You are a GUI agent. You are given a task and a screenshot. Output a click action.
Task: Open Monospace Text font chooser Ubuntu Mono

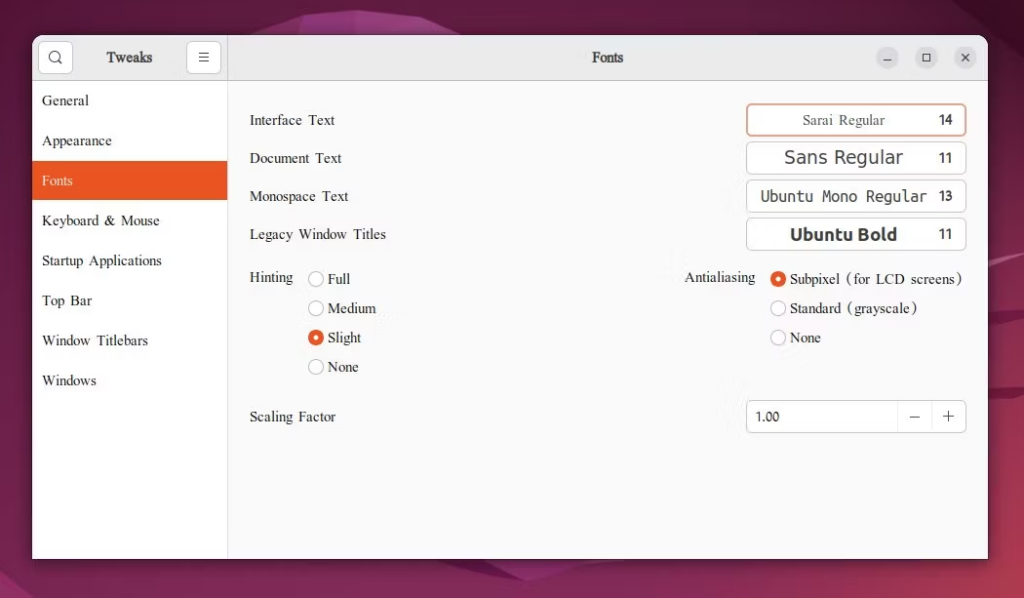coord(856,196)
